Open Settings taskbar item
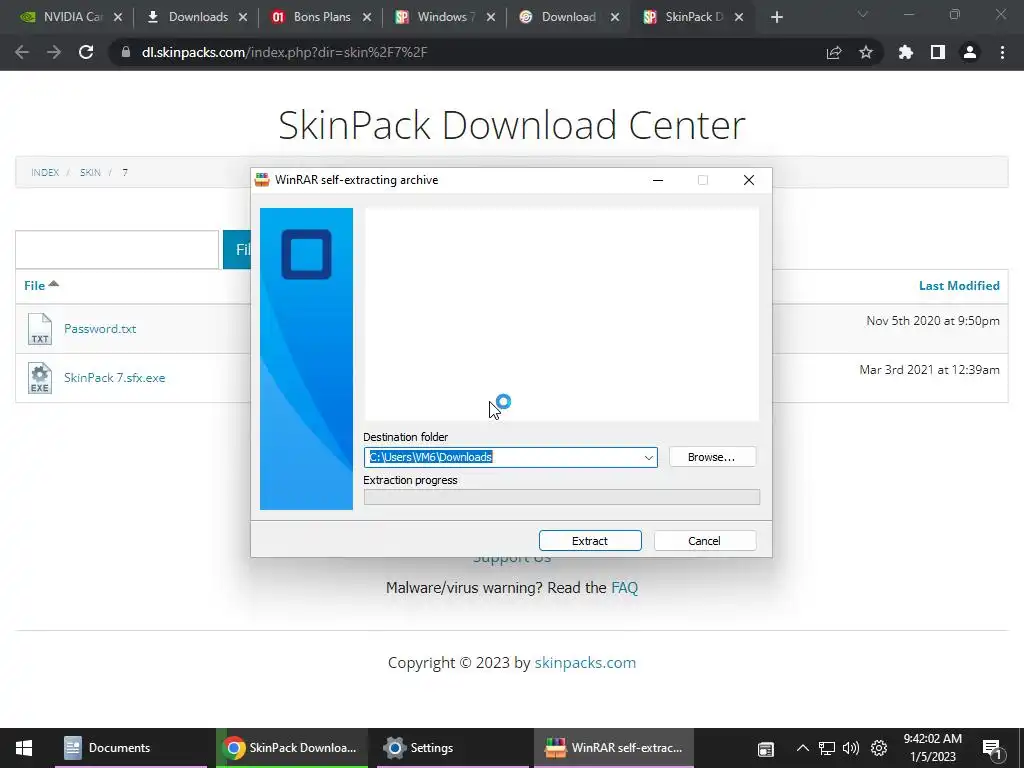The image size is (1024, 768). 451,748
